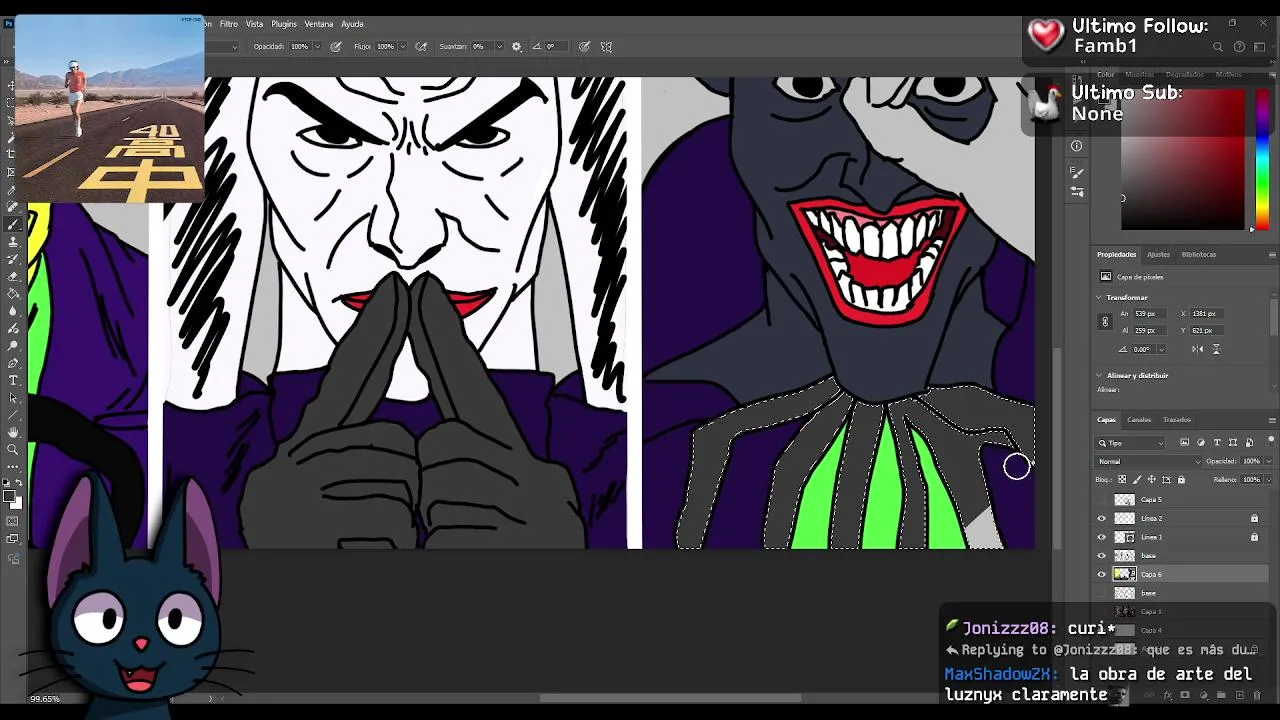1280x720 pixels.
Task: Click the flip horizontal icon in Transformar
Action: 1198,349
